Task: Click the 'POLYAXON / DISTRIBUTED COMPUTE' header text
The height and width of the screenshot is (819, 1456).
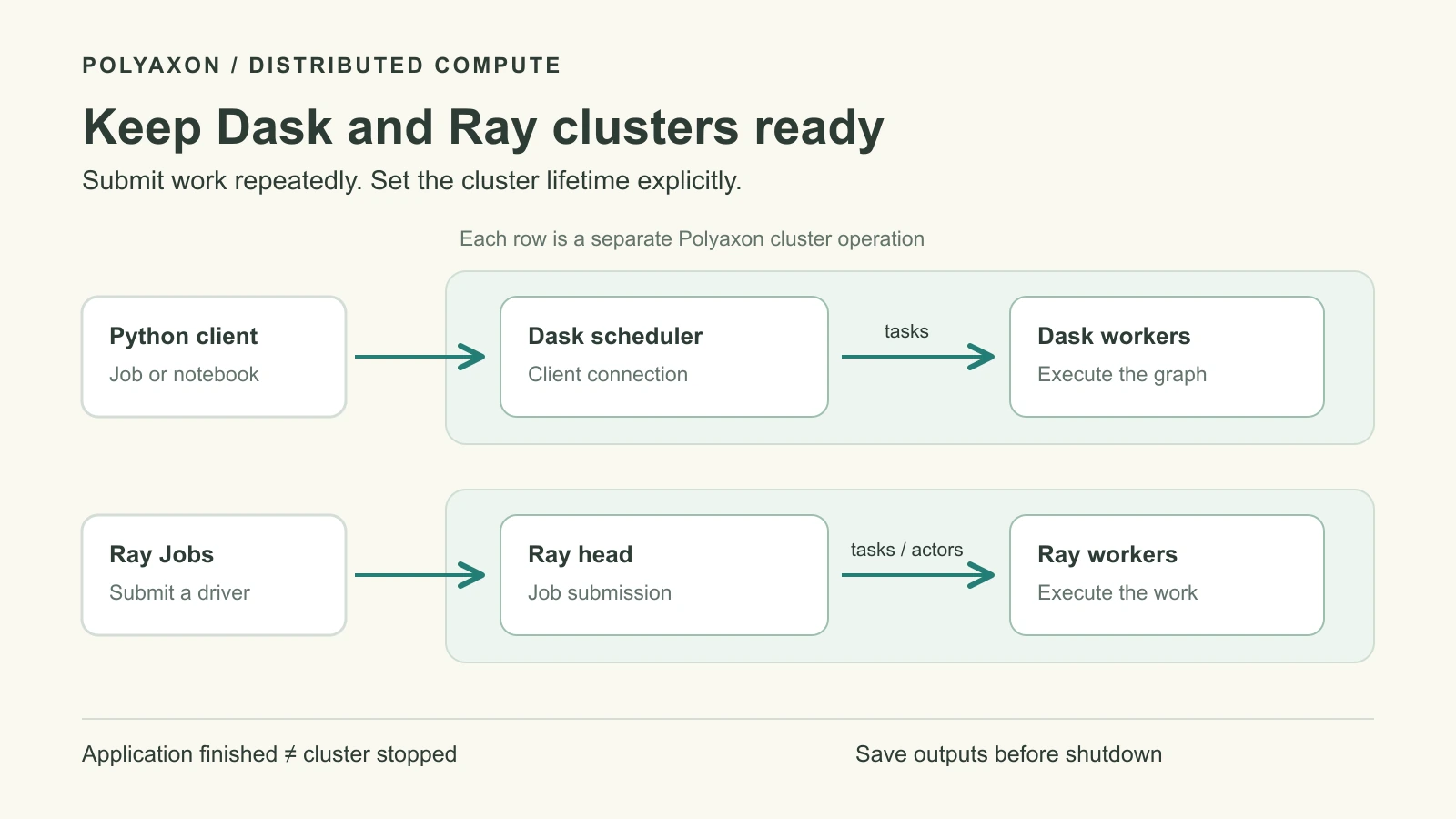Action: (321, 66)
